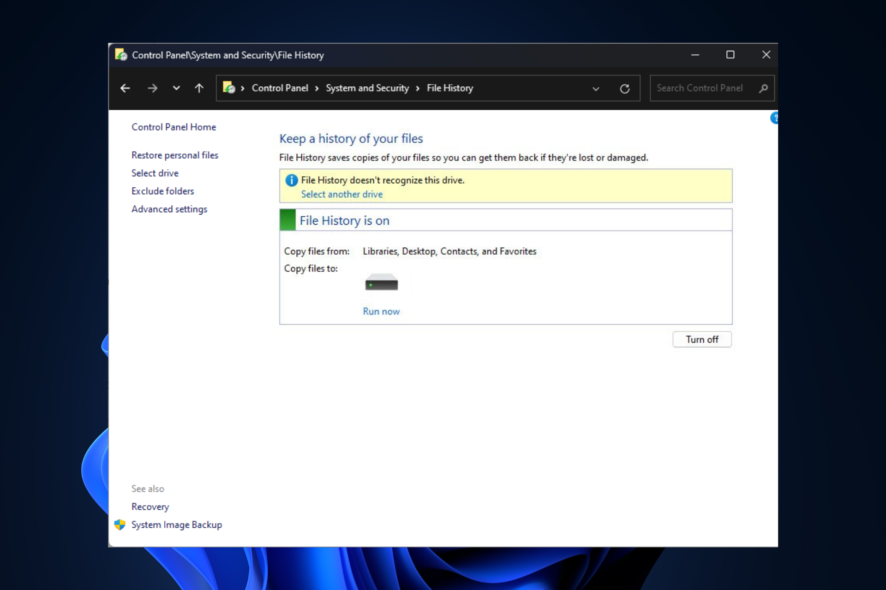The height and width of the screenshot is (590, 886).
Task: Click the drive not recognized message
Action: 383,180
